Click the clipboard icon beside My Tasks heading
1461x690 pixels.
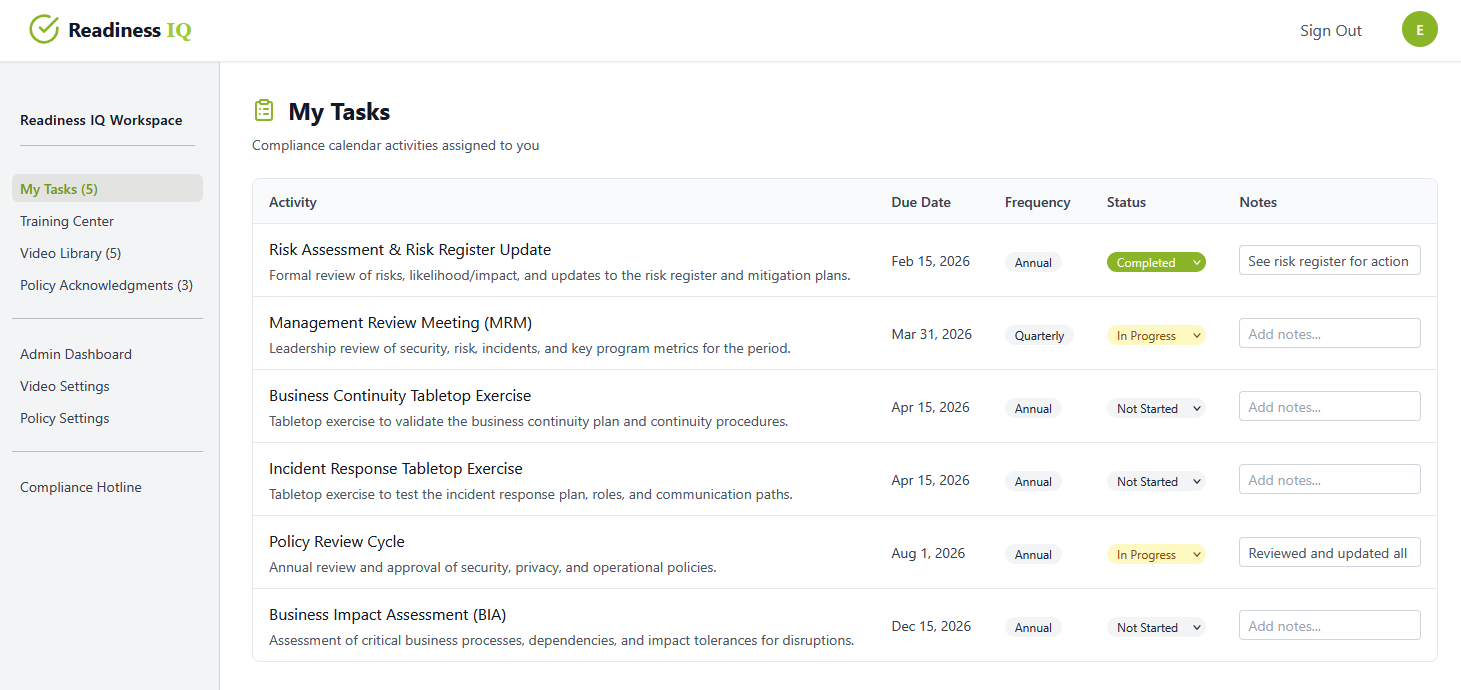point(263,110)
